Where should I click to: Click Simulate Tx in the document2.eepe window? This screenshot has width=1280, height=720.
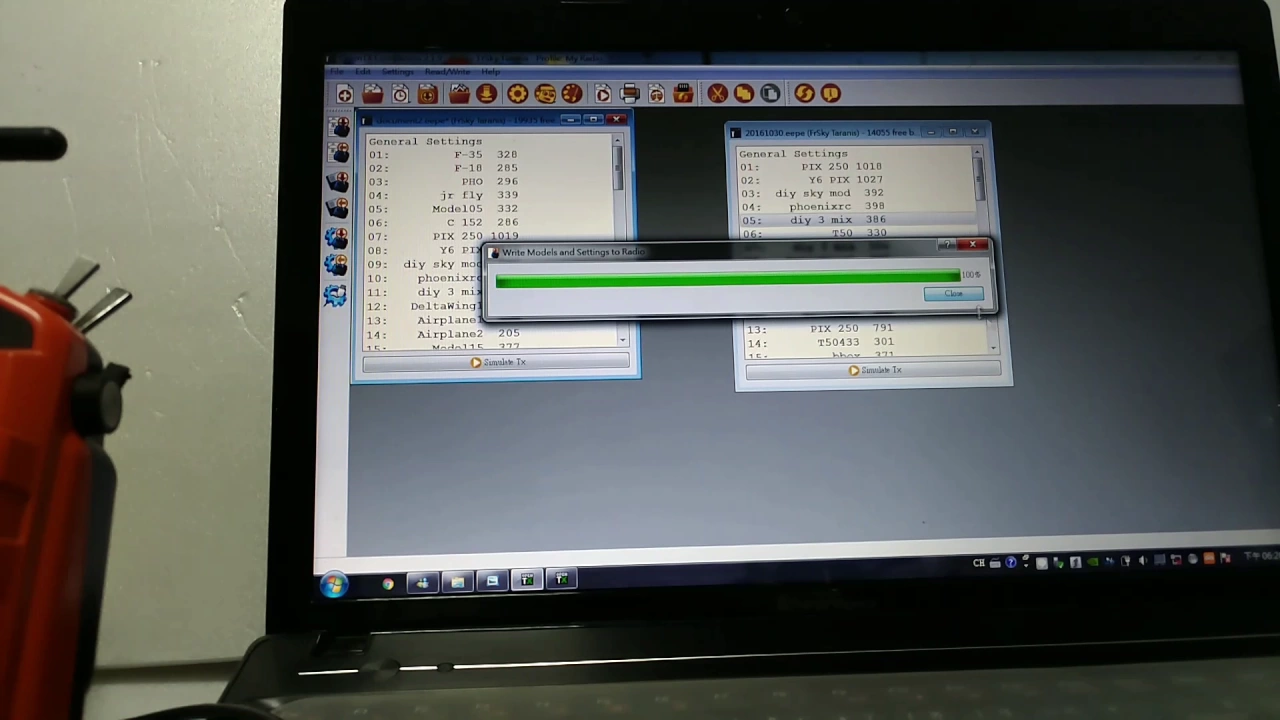pos(497,362)
